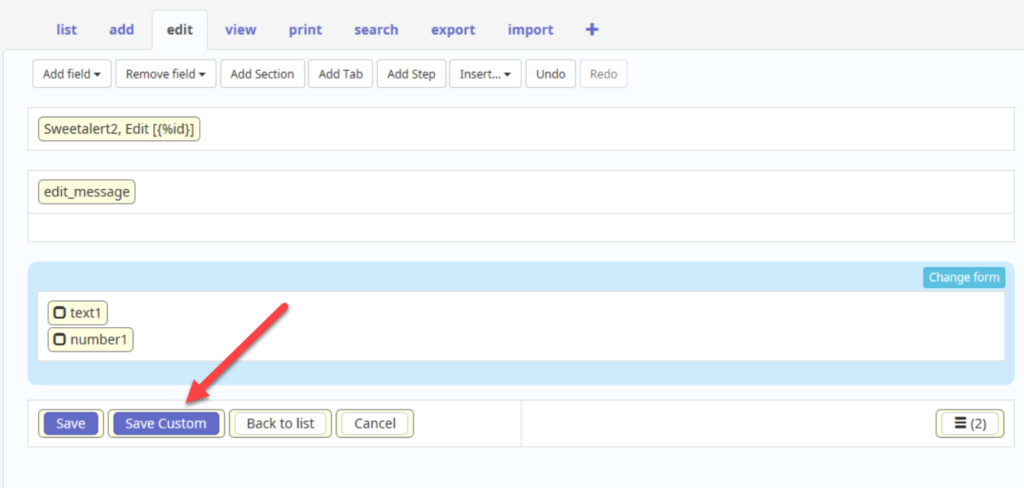Go to the view tab
This screenshot has height=488, width=1024.
click(241, 30)
